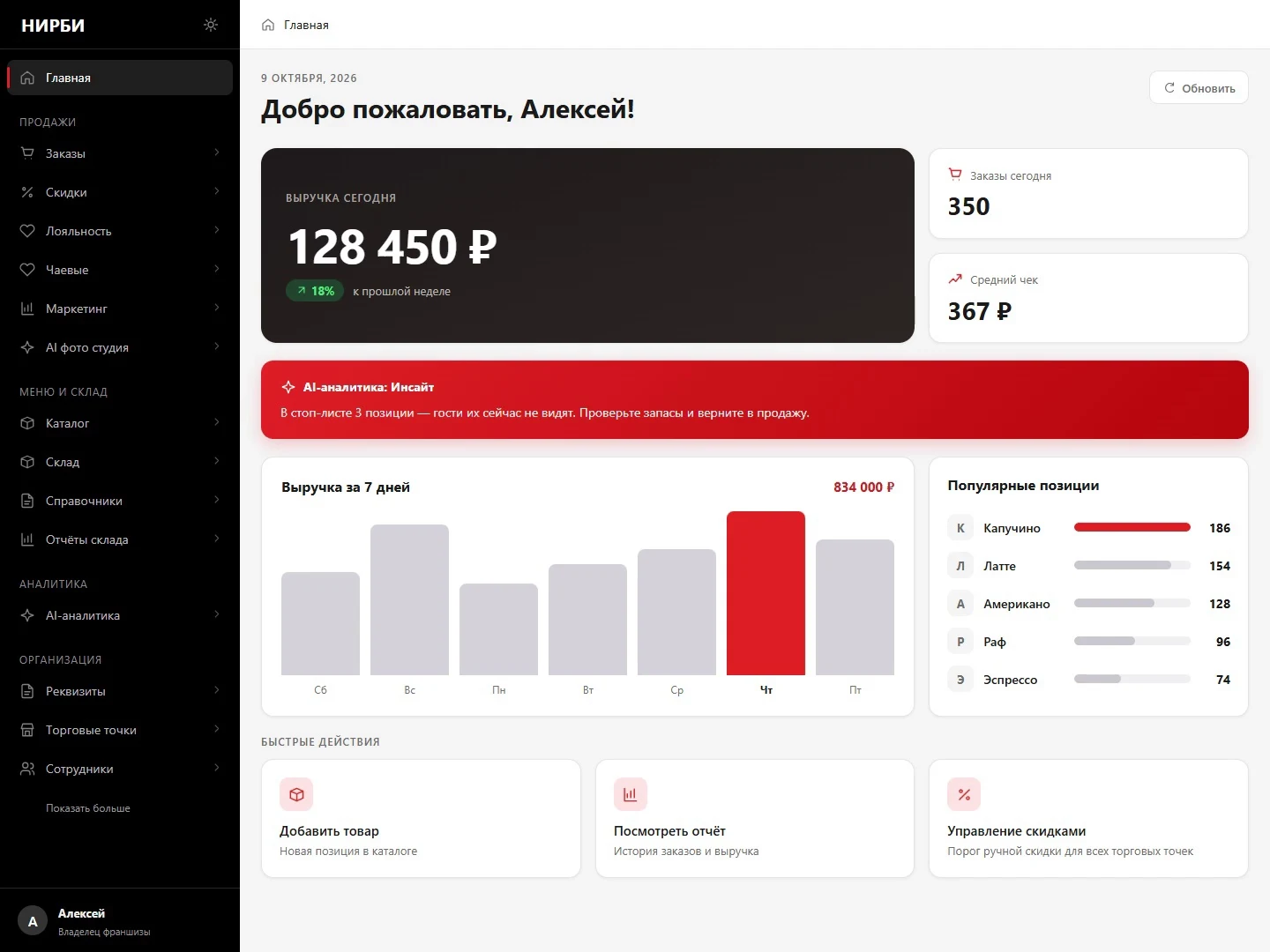Click the document icon beside Справочники

tap(27, 501)
